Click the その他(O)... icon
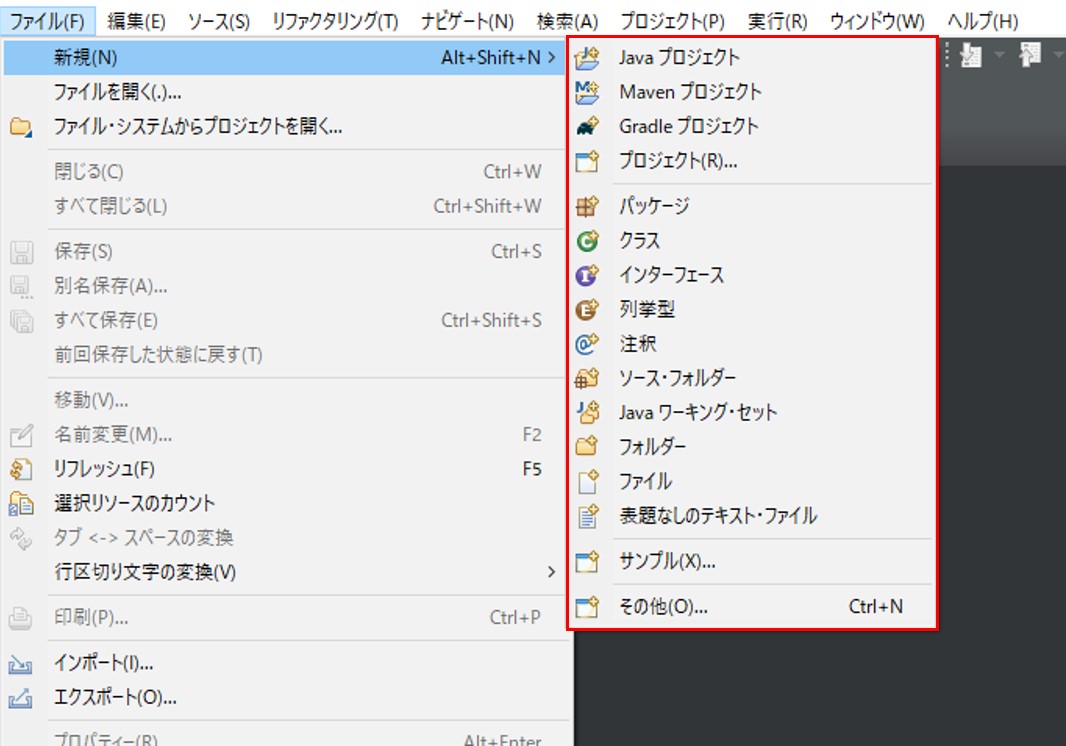 587,607
